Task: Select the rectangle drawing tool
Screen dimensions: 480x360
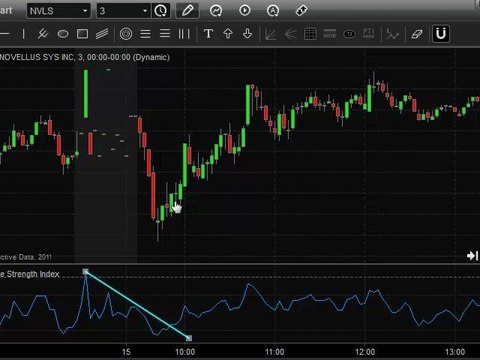Action: point(82,34)
